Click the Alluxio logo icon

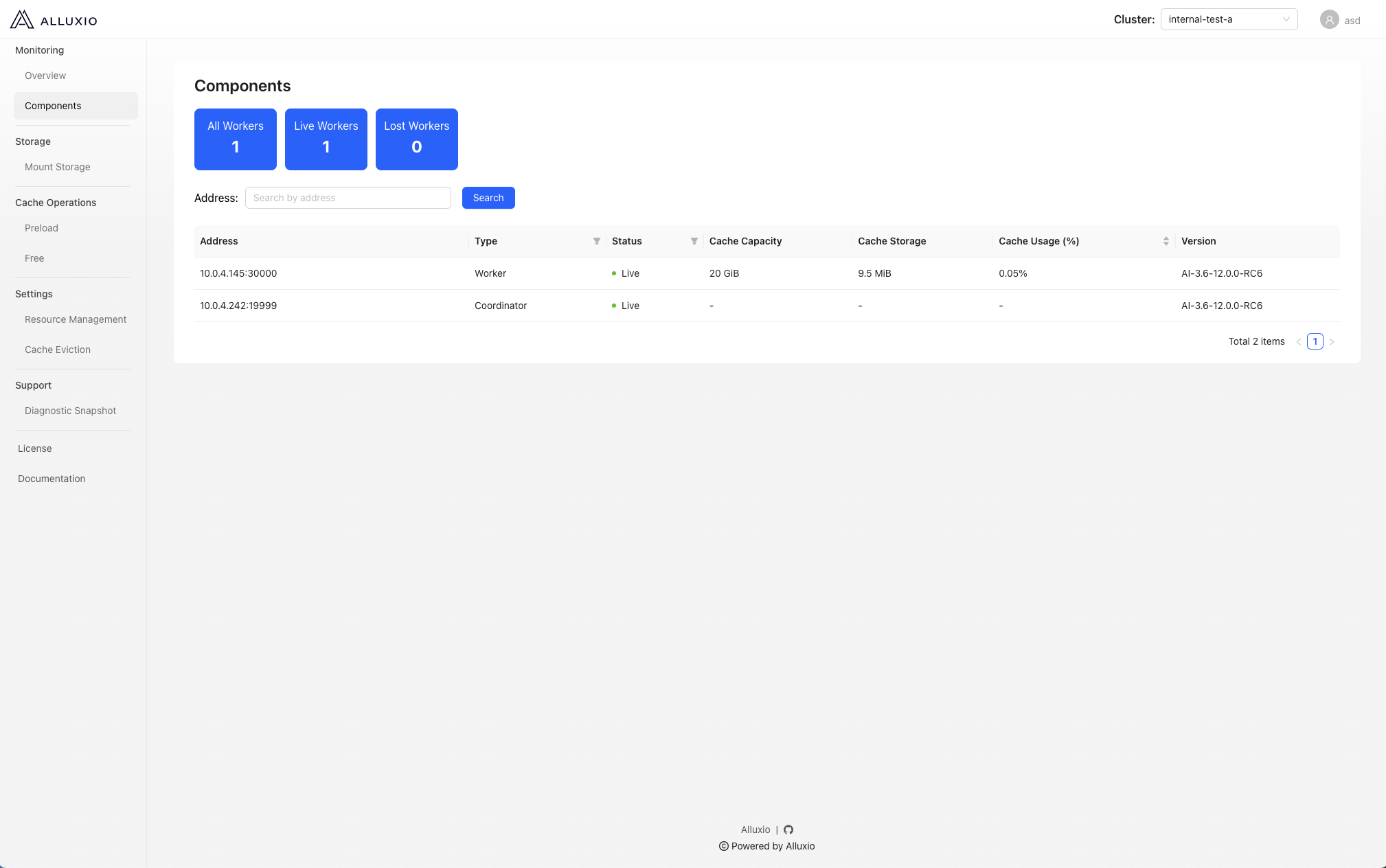pos(22,20)
